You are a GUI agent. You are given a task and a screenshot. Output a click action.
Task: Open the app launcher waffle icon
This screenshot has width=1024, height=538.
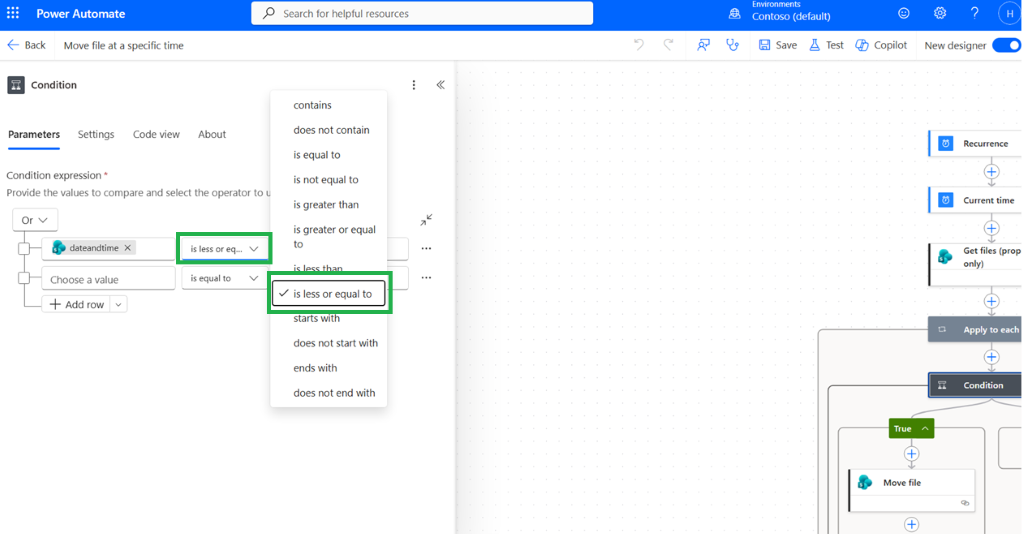[12, 13]
